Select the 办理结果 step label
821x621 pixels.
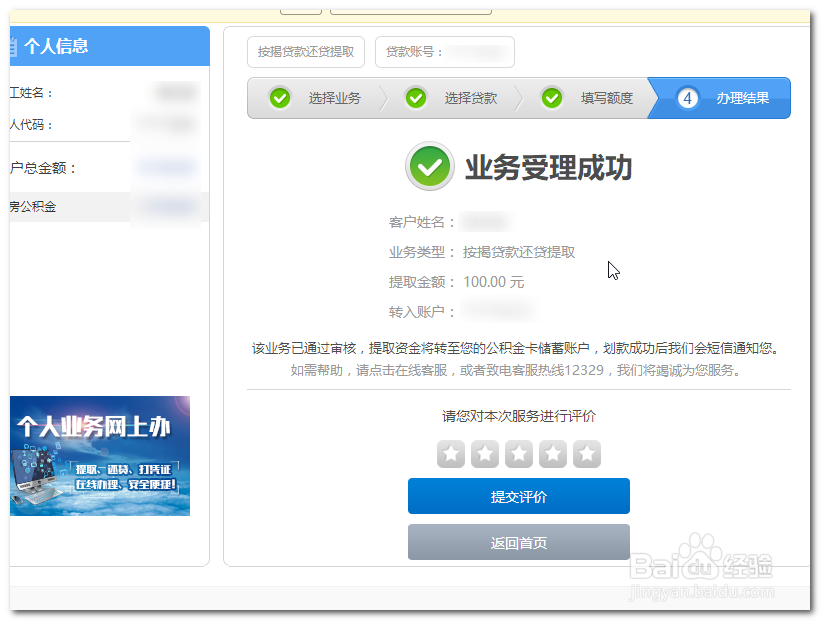[x=742, y=98]
